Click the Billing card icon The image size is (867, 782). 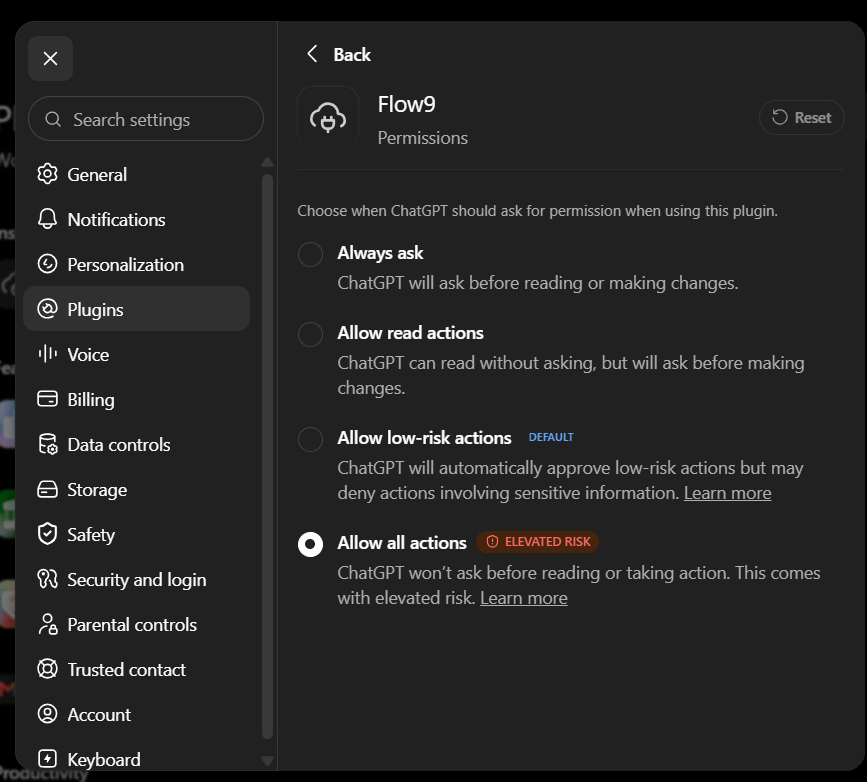tap(48, 399)
